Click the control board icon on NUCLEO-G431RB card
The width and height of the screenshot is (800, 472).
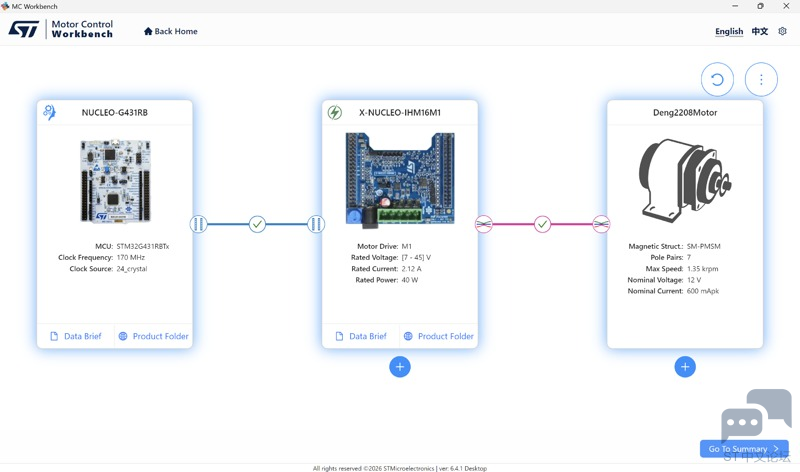[49, 112]
